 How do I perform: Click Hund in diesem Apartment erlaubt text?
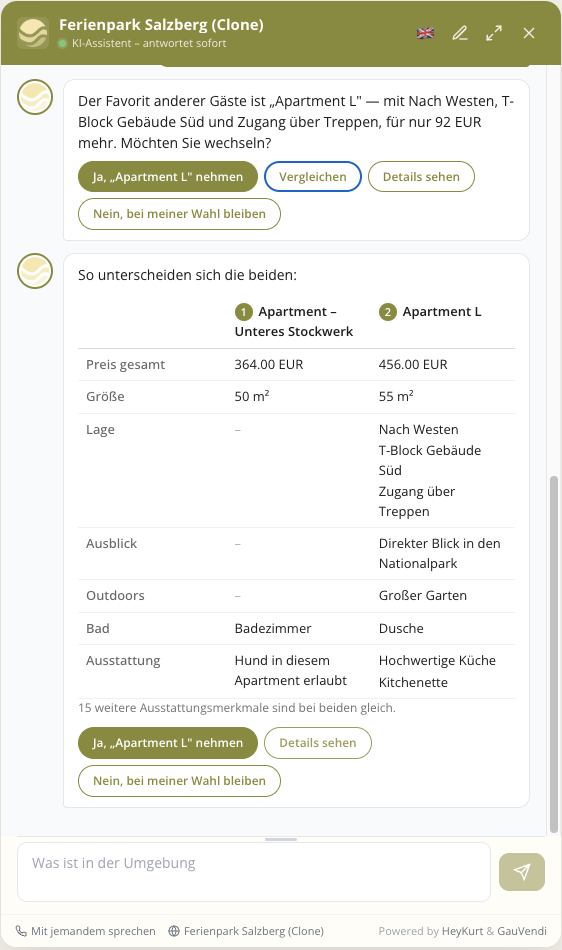[291, 671]
